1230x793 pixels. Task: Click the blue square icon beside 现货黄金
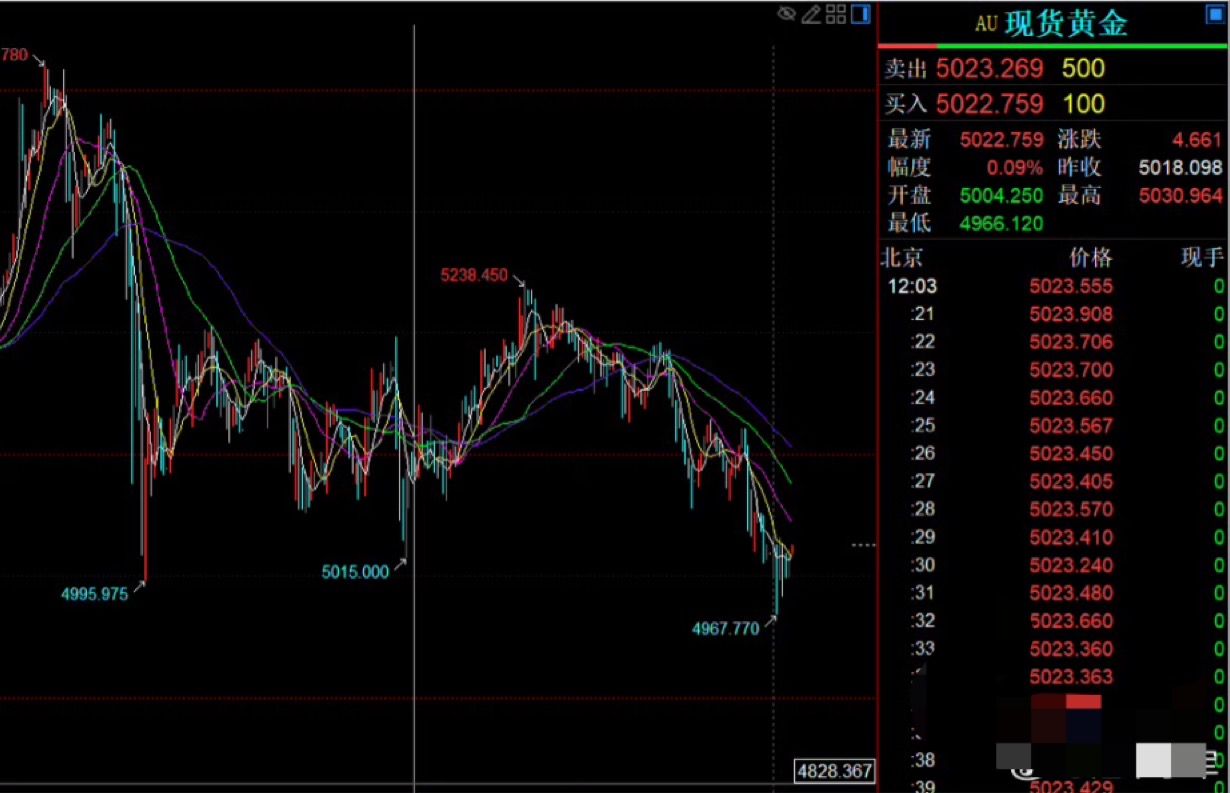coord(1215,14)
